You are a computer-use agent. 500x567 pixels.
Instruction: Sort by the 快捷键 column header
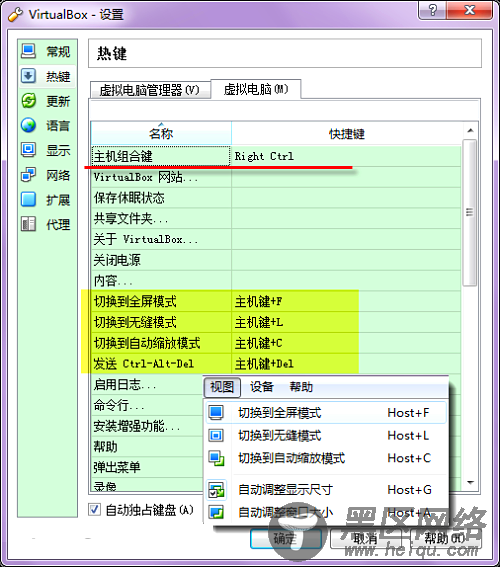347,133
